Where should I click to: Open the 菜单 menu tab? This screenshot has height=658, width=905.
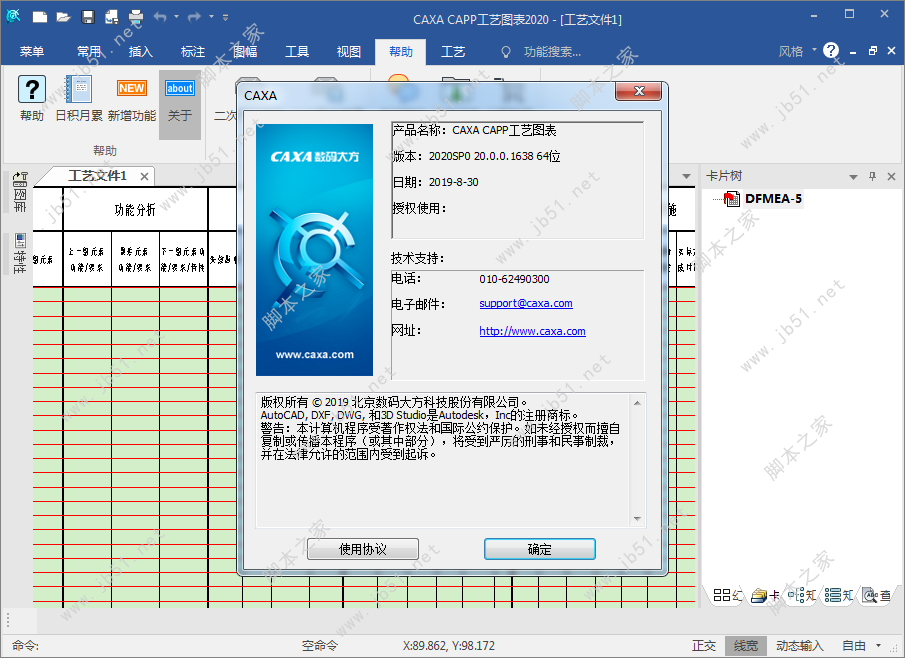tap(32, 52)
